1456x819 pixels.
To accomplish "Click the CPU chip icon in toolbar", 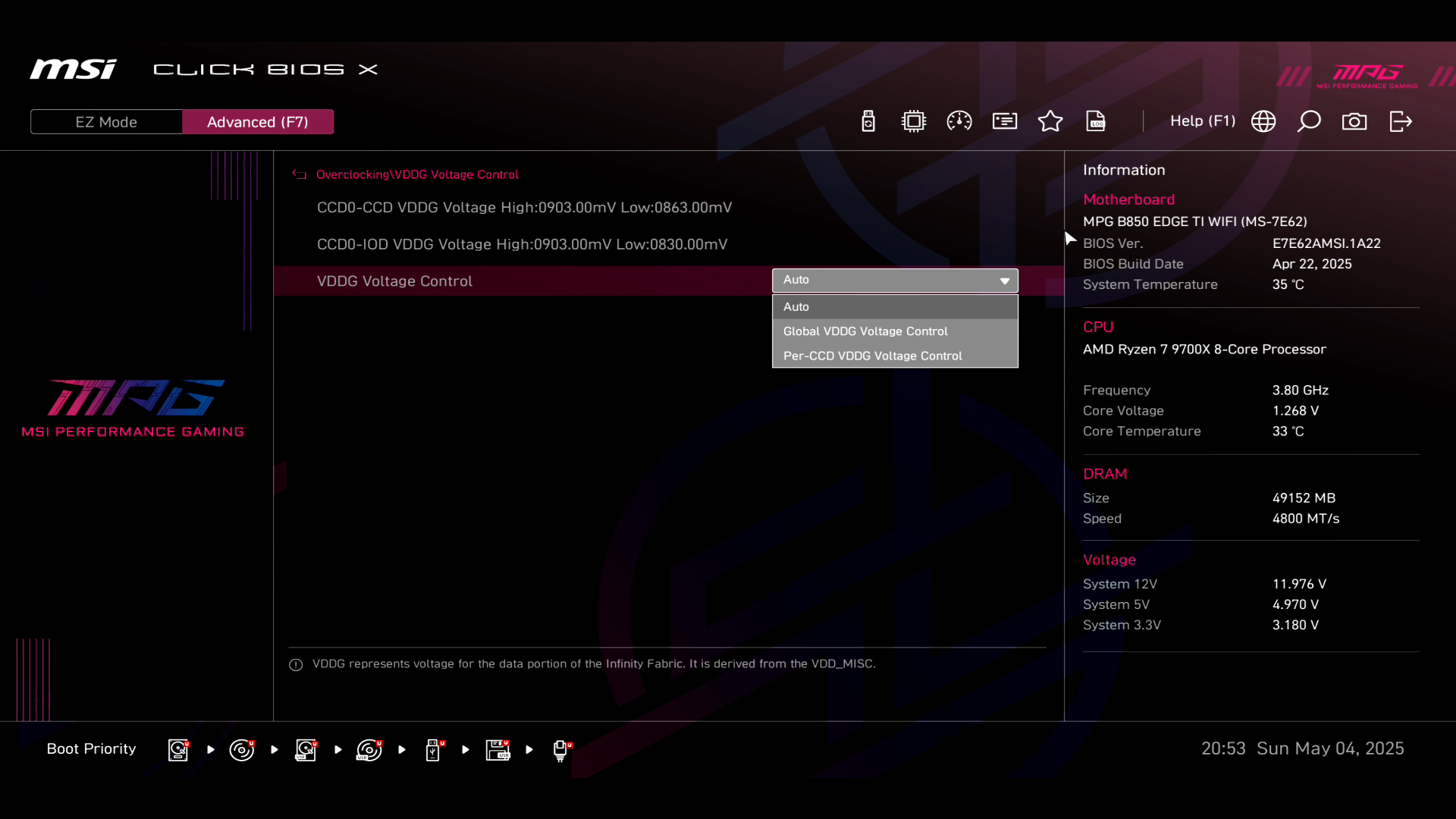I will pos(914,121).
